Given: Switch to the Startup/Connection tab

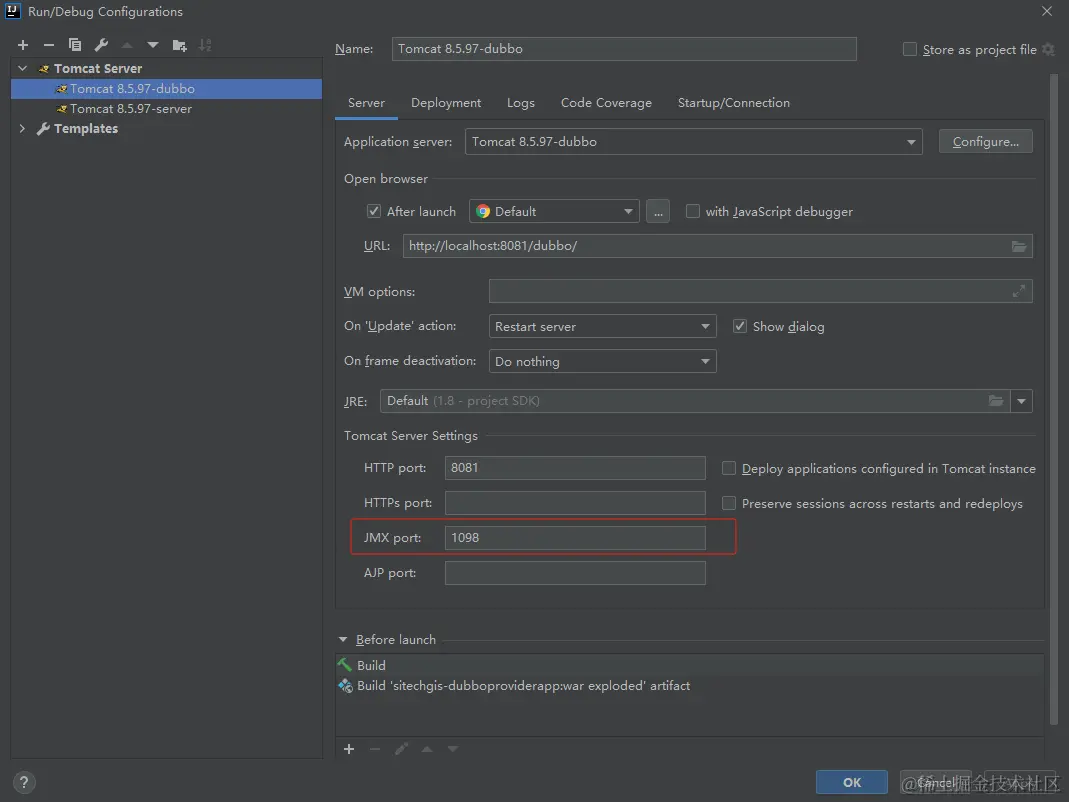Looking at the screenshot, I should click(x=734, y=103).
